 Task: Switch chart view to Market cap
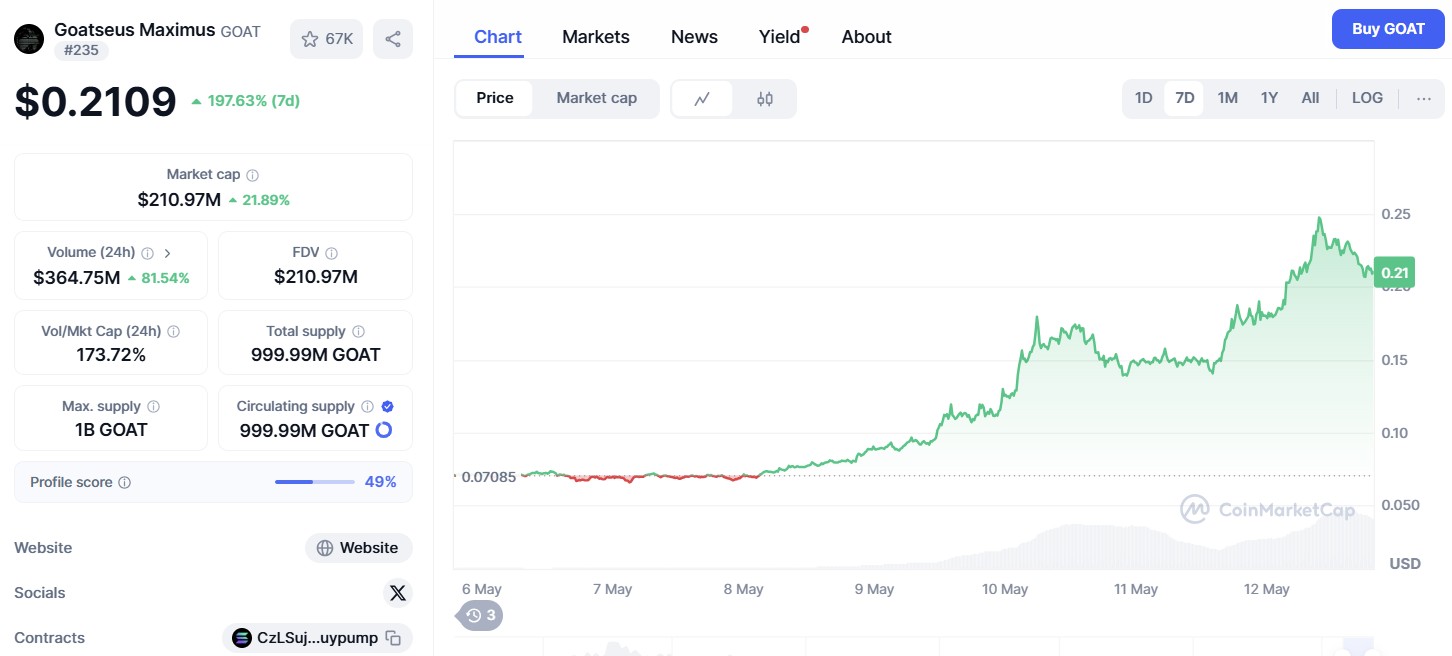point(596,98)
